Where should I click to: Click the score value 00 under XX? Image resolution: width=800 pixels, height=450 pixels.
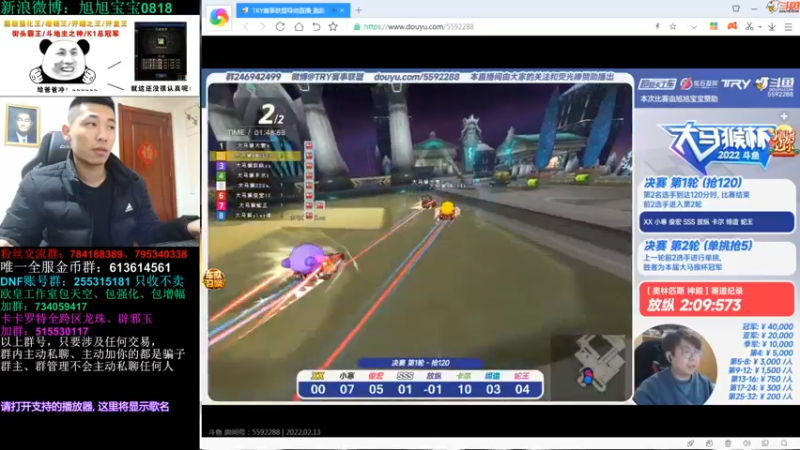click(x=318, y=389)
